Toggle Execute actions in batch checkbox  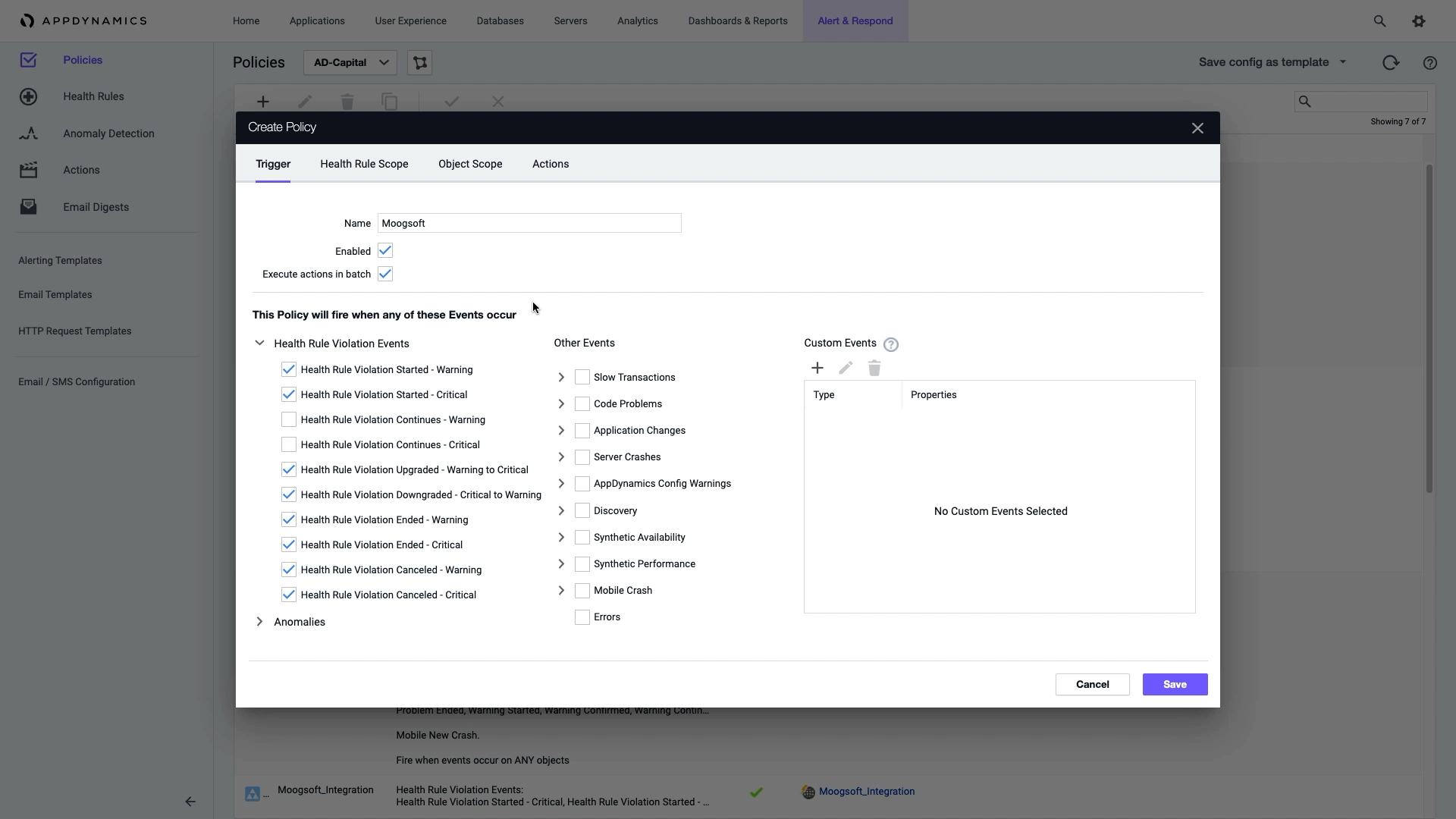coord(385,274)
